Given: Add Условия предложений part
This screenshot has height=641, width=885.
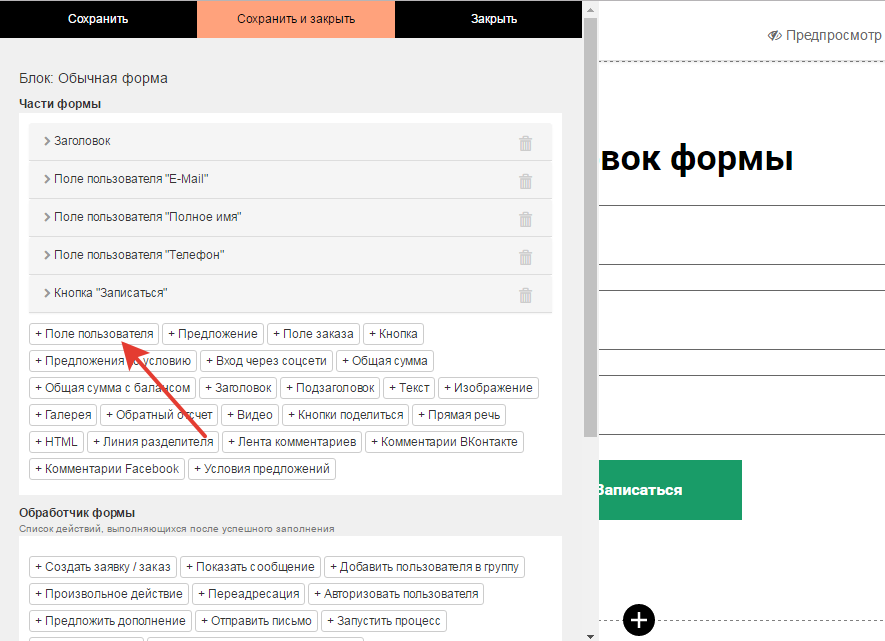Looking at the screenshot, I should coord(262,469).
